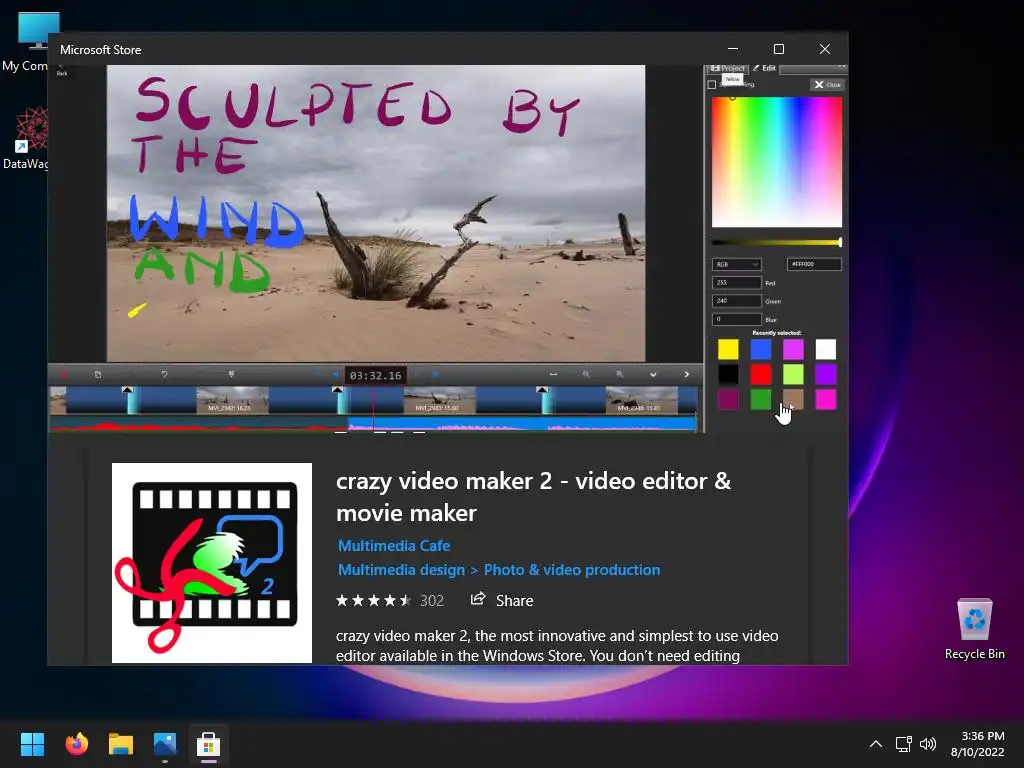Click the star rating with 302 reviews
The image size is (1024, 768).
coord(390,600)
